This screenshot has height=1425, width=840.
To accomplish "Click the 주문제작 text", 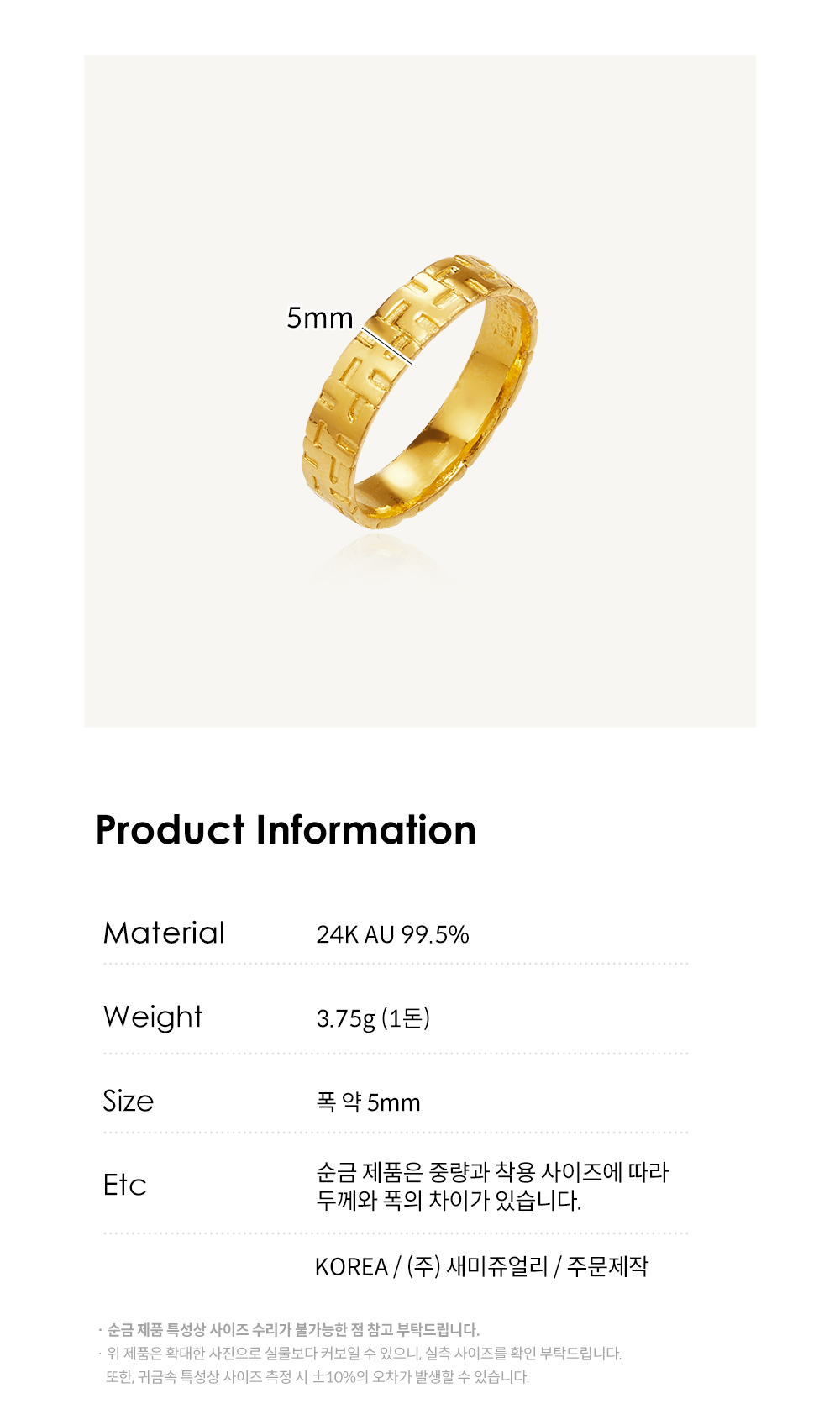I will [608, 1266].
